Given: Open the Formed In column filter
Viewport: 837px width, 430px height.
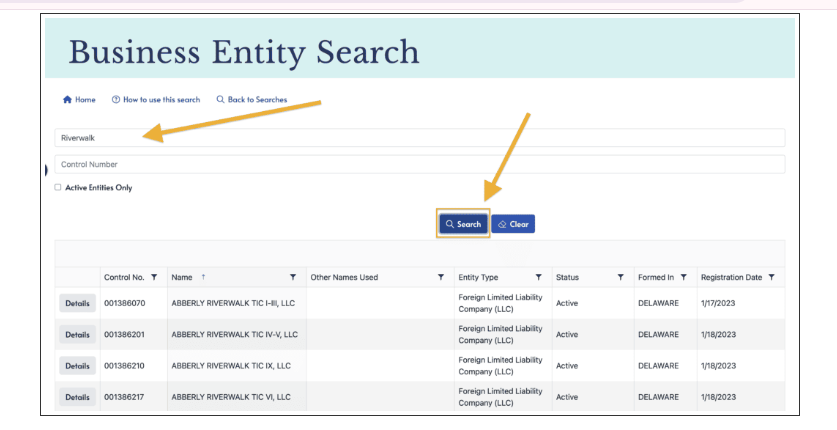Looking at the screenshot, I should [684, 277].
